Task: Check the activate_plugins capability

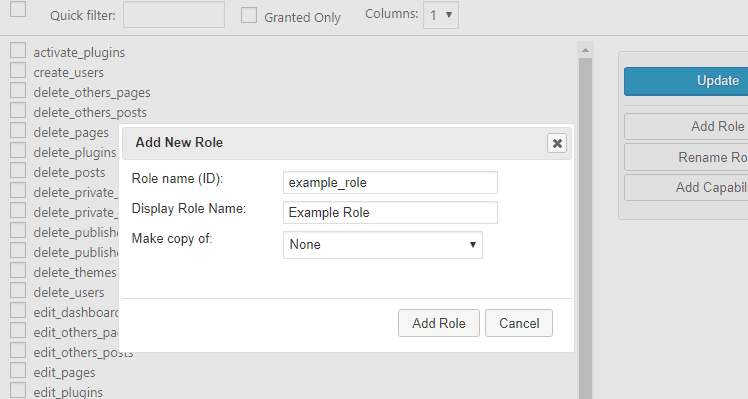Action: point(18,50)
